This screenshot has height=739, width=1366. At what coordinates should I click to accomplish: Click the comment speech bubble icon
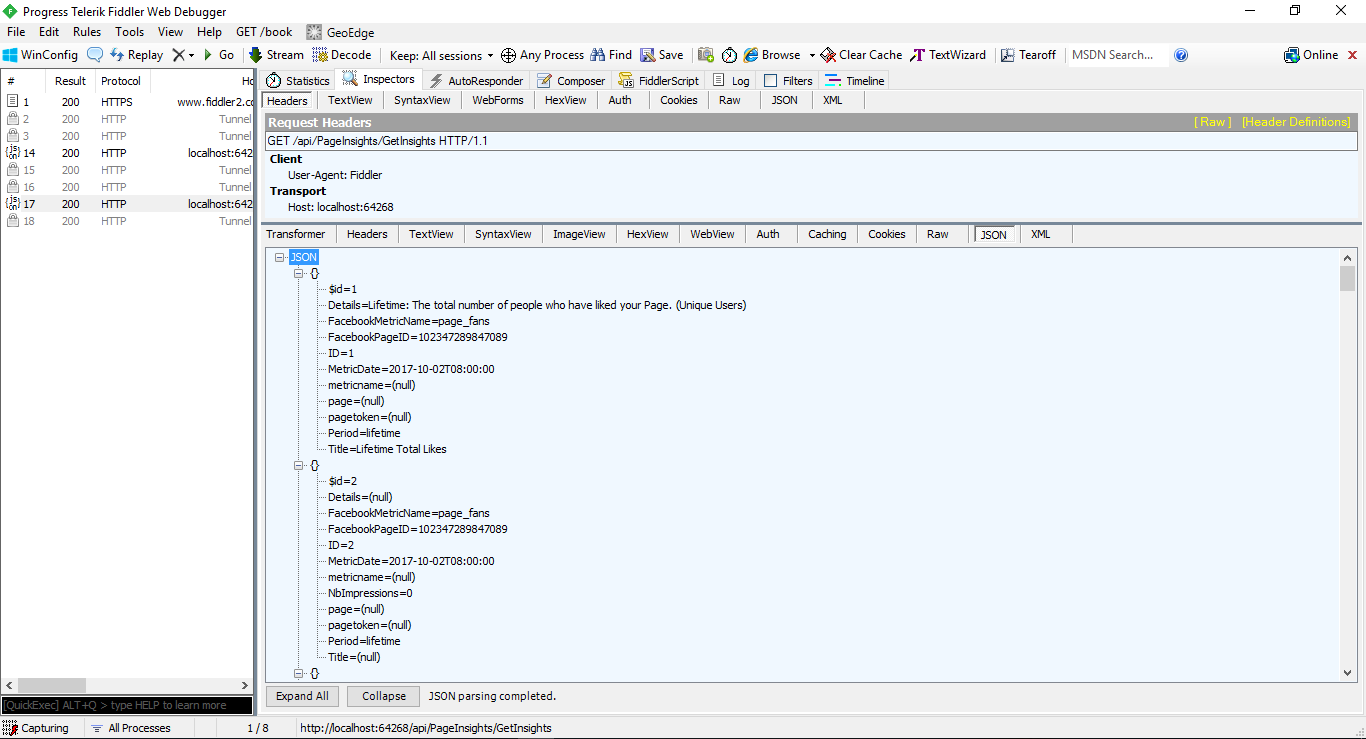click(x=95, y=55)
